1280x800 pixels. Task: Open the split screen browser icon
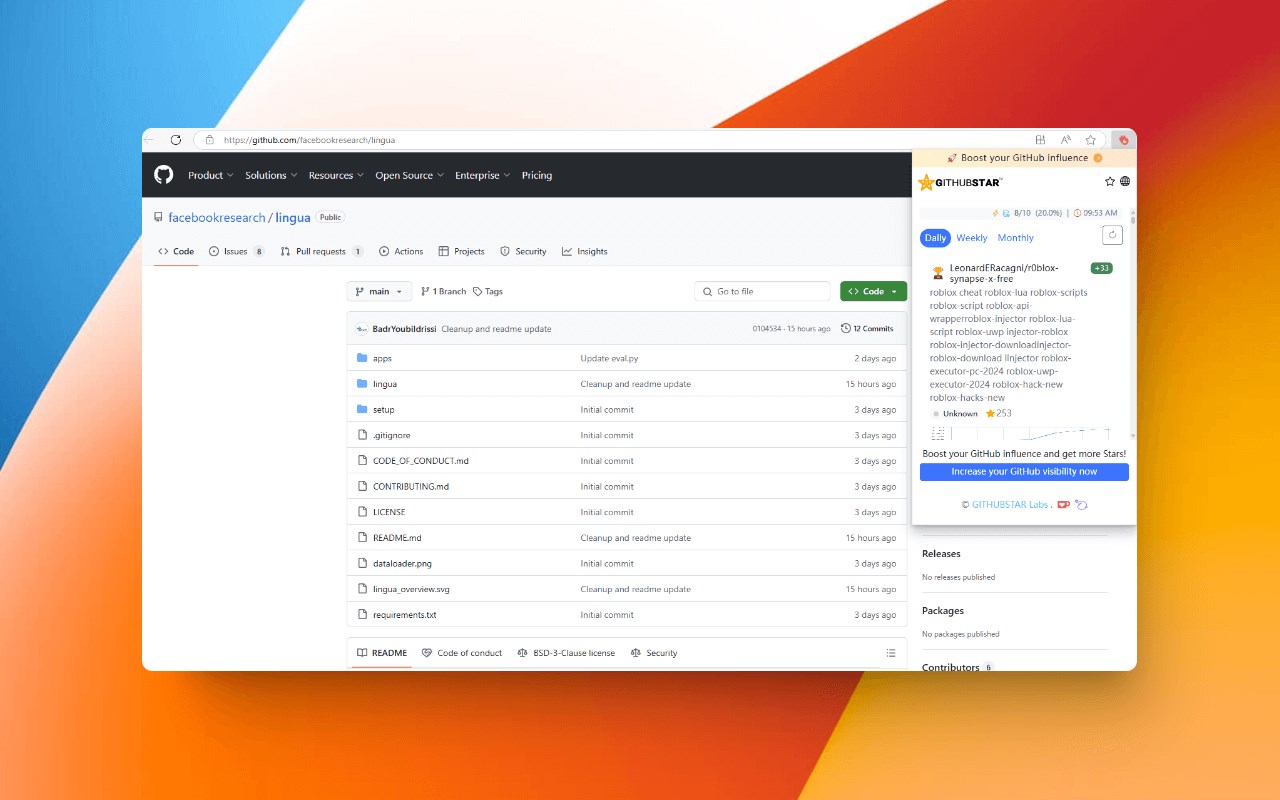click(1041, 140)
